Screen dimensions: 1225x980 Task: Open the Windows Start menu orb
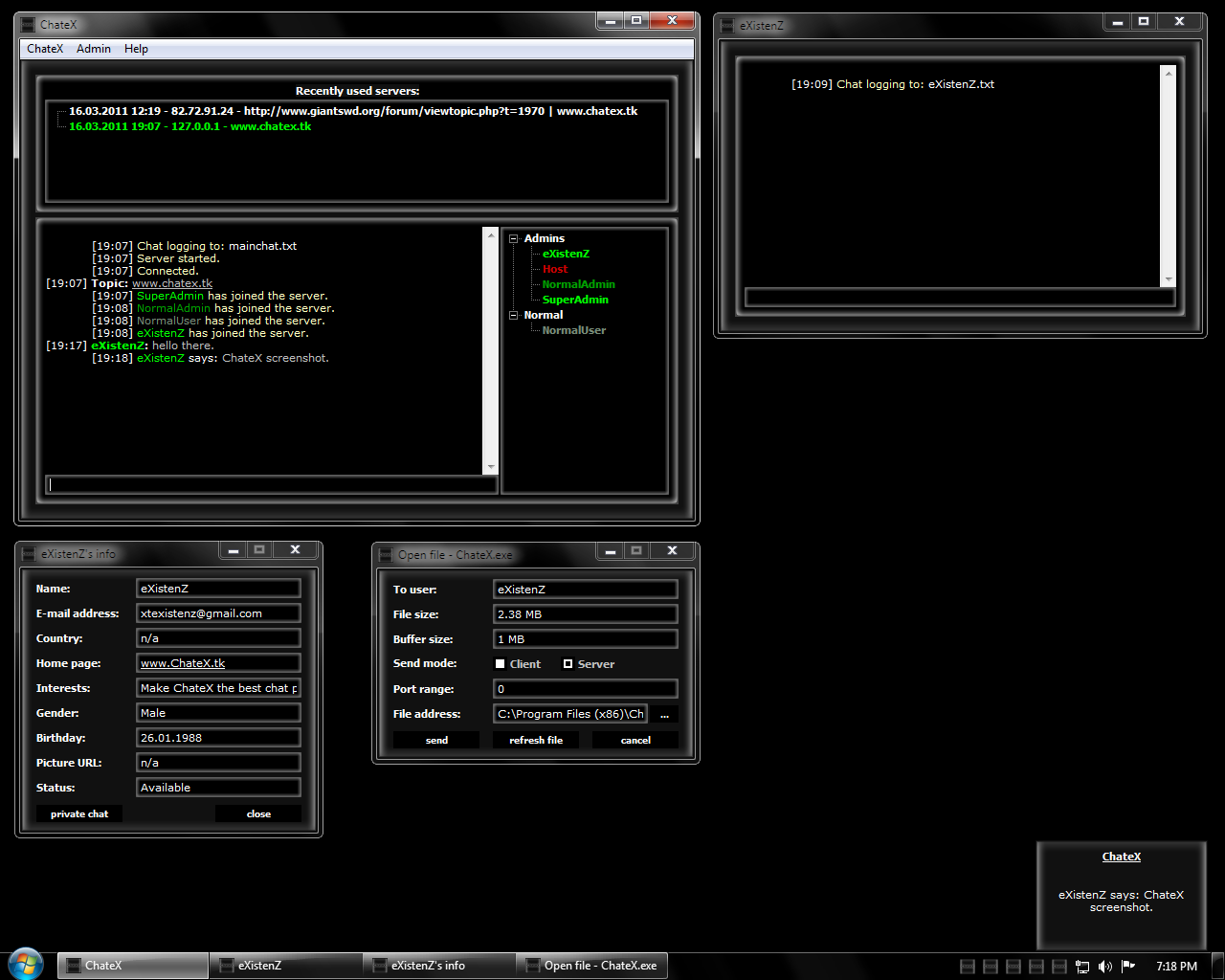pyautogui.click(x=26, y=964)
